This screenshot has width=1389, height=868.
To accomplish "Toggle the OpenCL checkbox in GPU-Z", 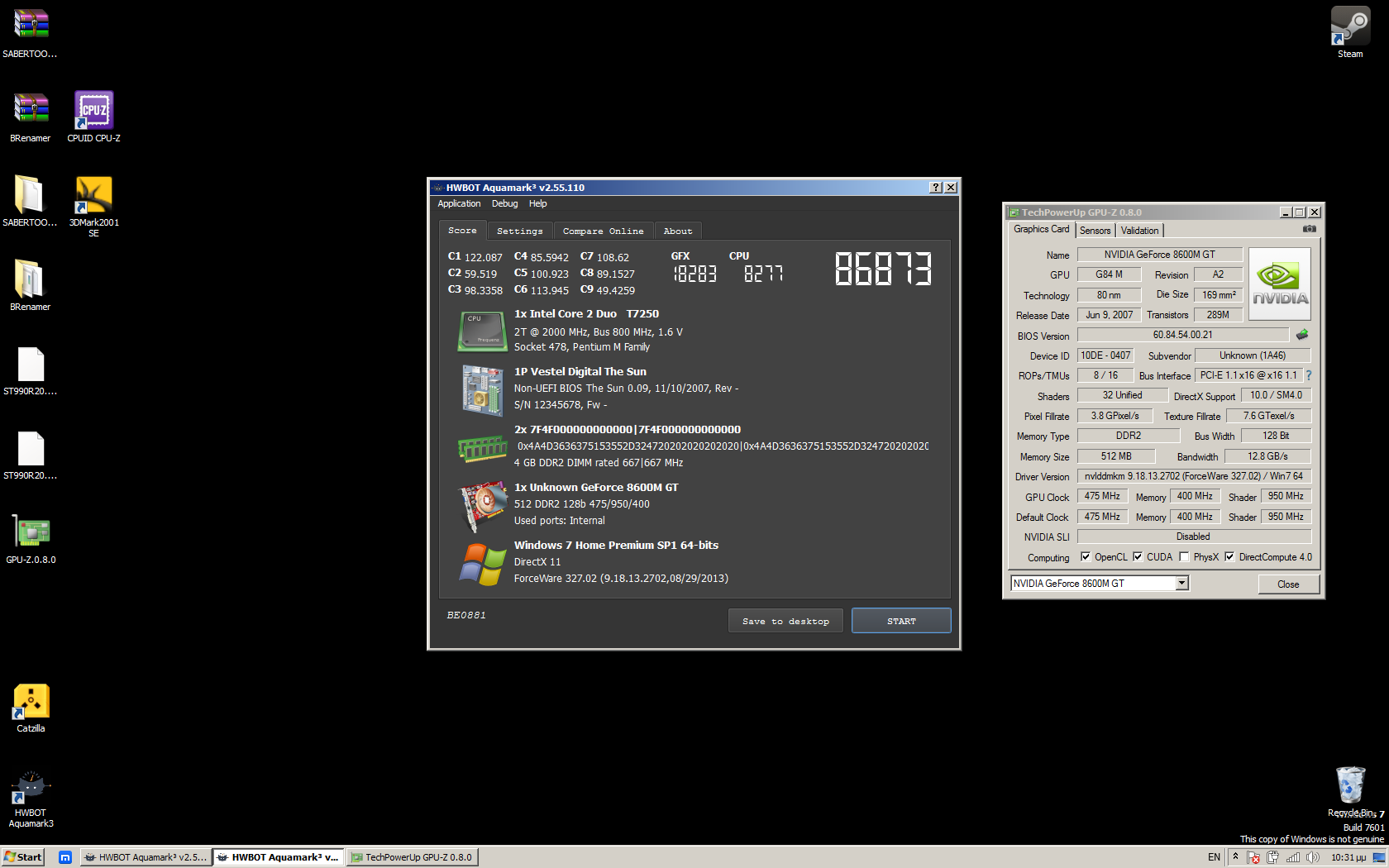I will [1086, 556].
